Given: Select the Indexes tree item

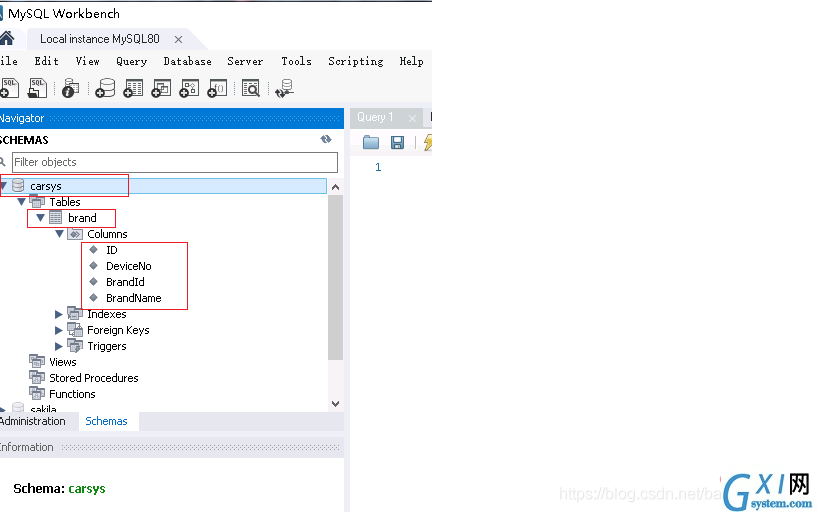Looking at the screenshot, I should [x=107, y=314].
